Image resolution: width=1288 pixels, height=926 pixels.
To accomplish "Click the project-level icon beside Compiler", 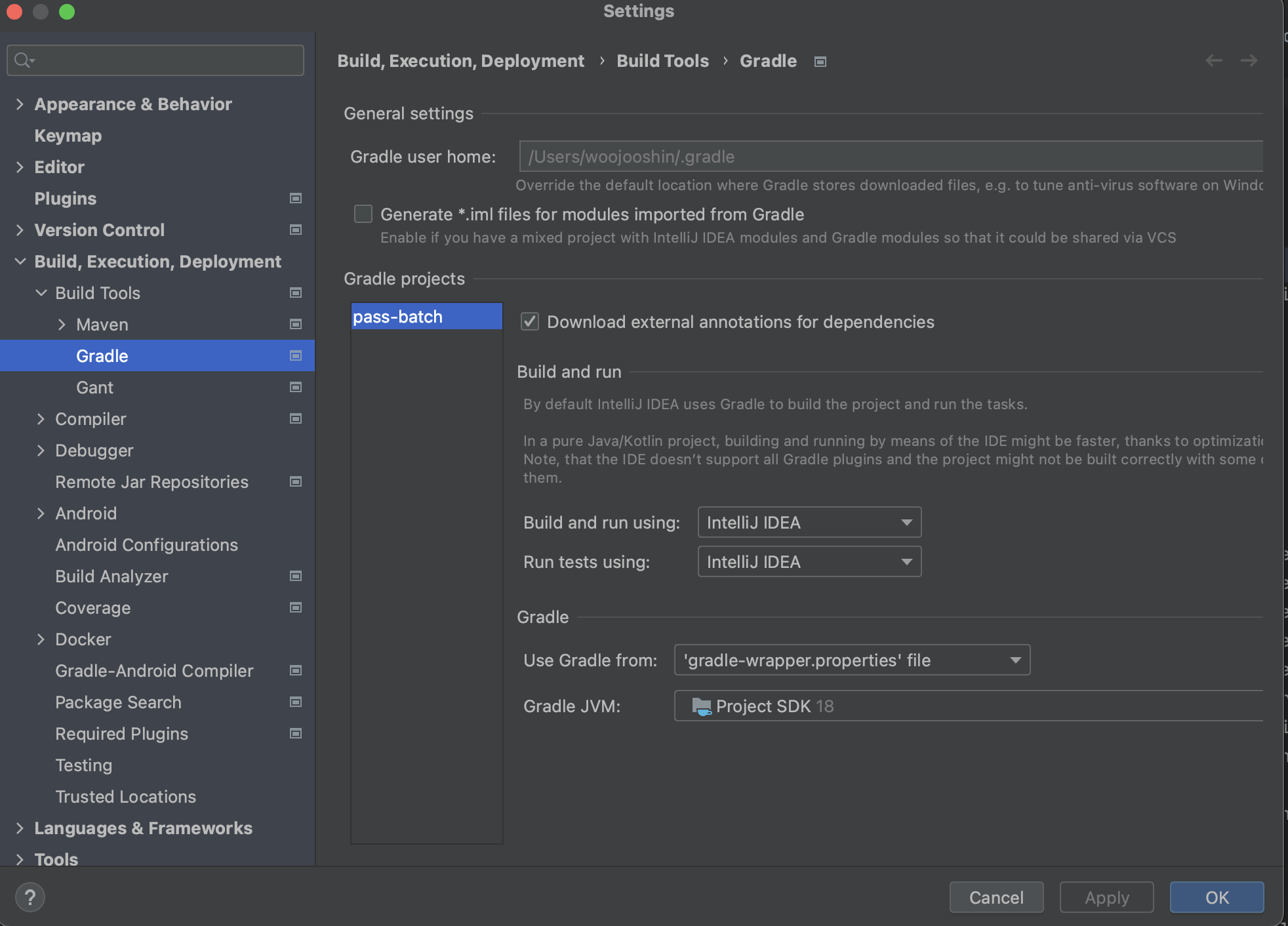I will (296, 418).
